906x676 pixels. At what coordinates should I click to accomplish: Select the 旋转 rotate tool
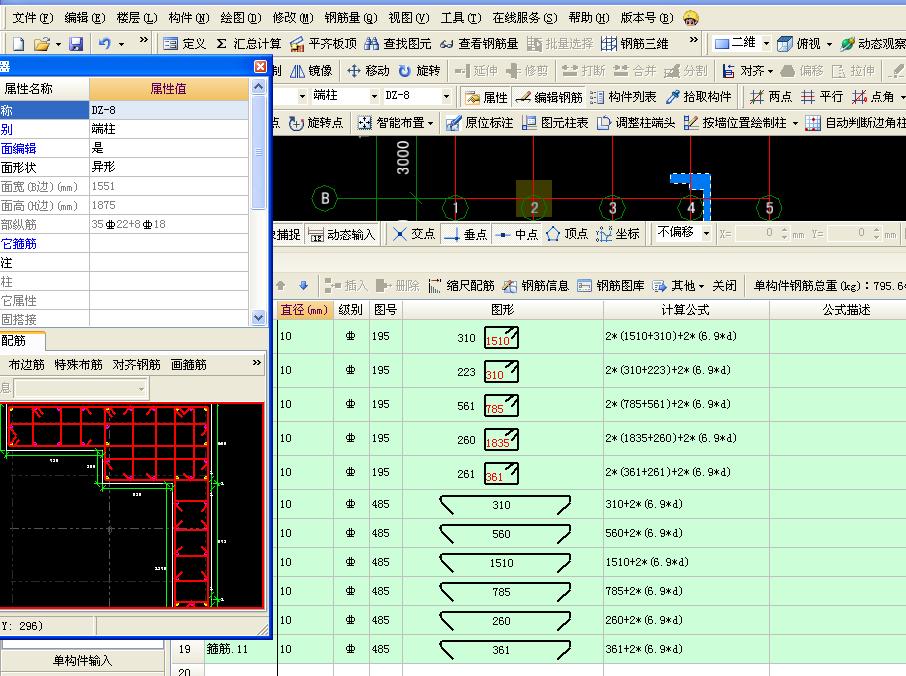click(x=419, y=70)
